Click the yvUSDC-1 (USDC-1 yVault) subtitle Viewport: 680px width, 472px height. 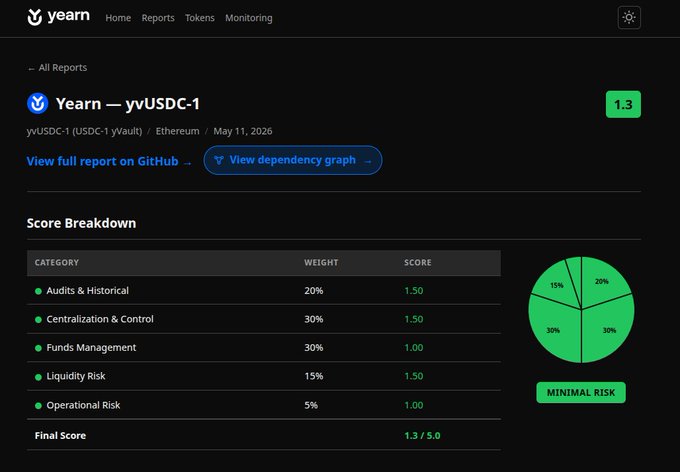click(85, 131)
